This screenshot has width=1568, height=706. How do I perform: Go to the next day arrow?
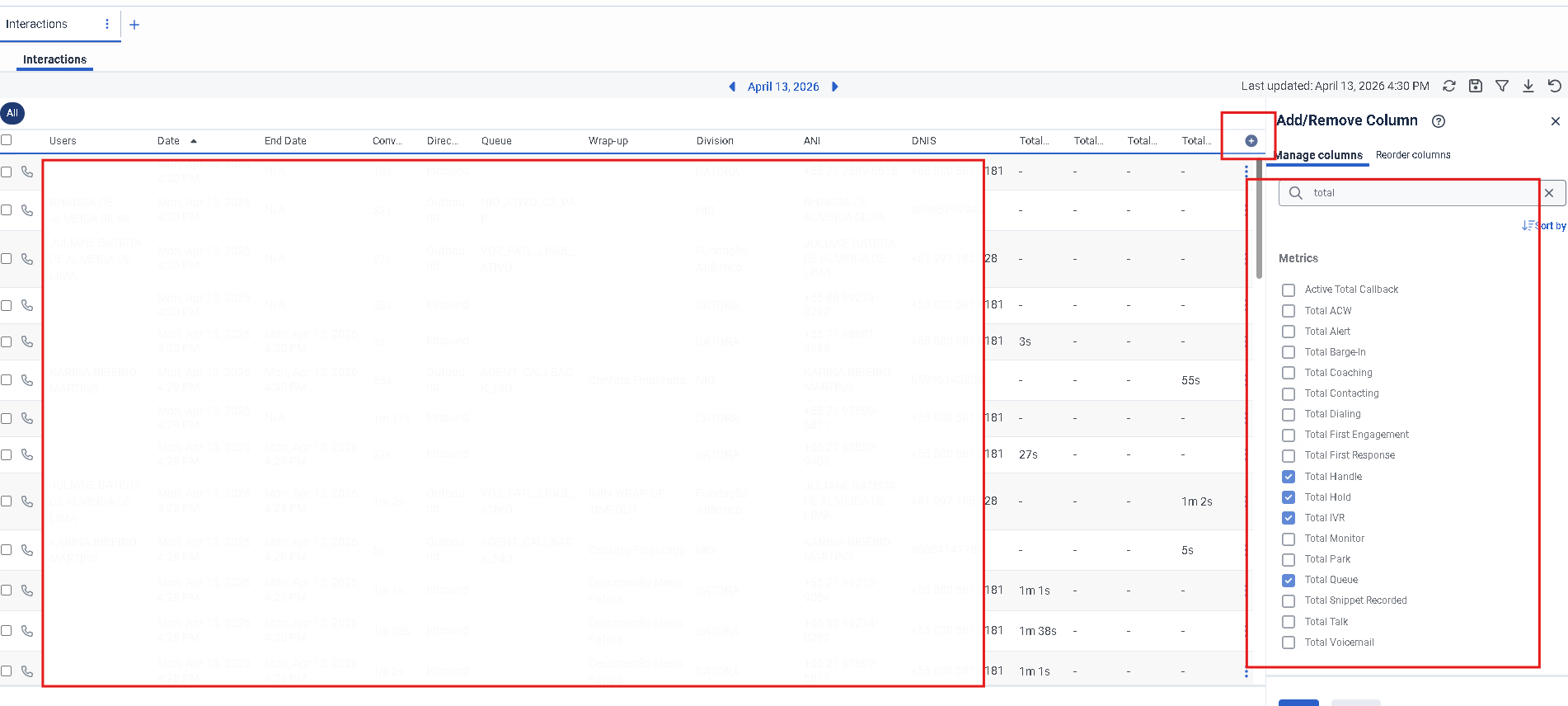coord(834,87)
